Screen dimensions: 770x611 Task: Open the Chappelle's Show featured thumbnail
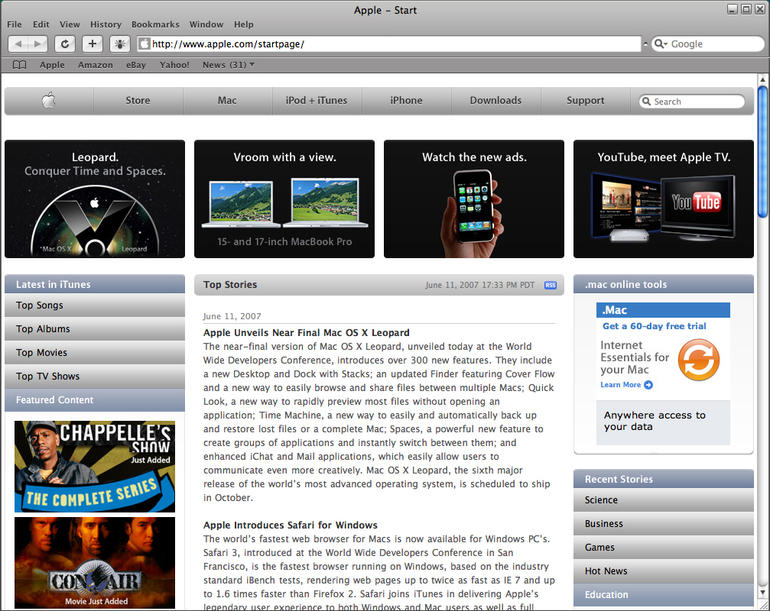pos(94,466)
